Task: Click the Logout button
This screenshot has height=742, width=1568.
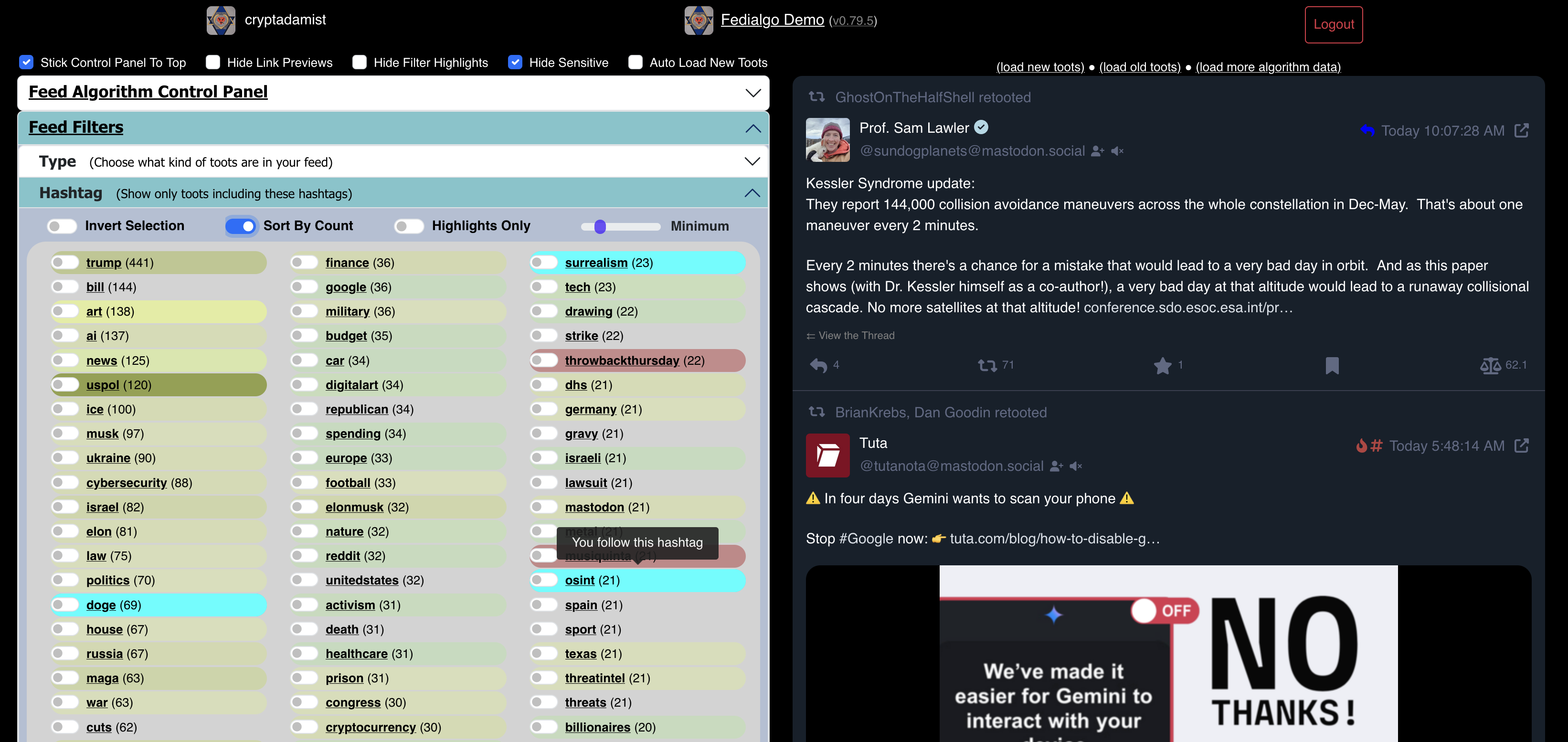Action: (1333, 24)
